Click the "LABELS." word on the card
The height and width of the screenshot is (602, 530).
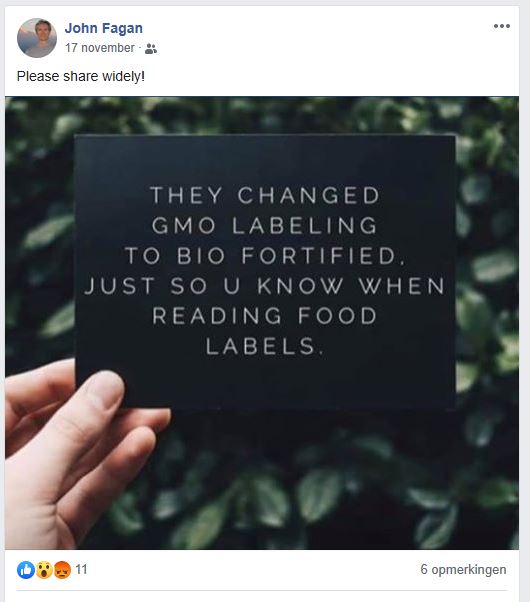point(264,346)
